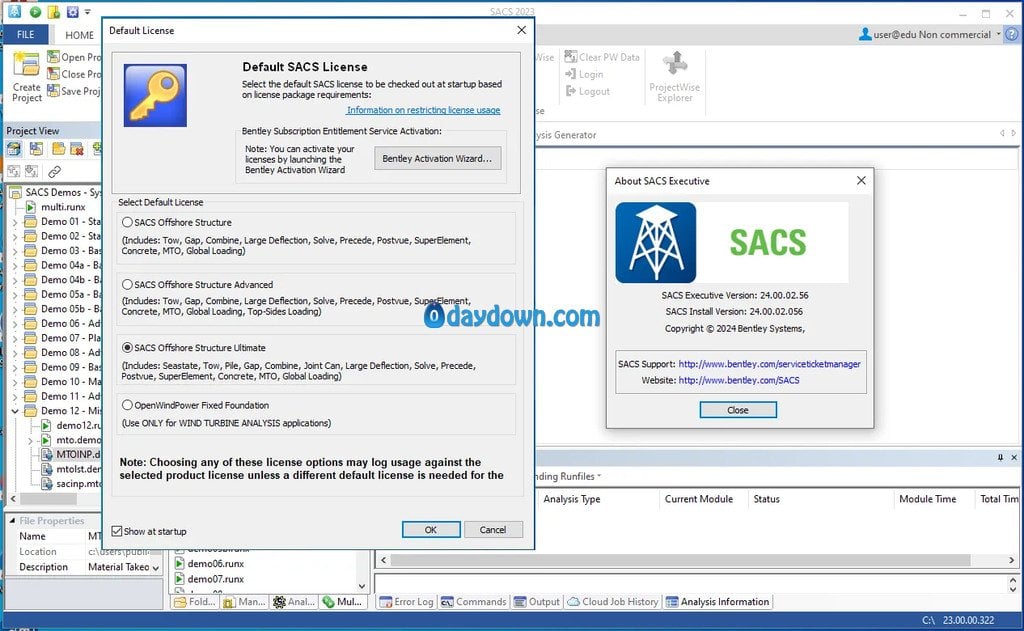Open the SACS Support service ticket link
The width and height of the screenshot is (1024, 631).
coord(769,364)
